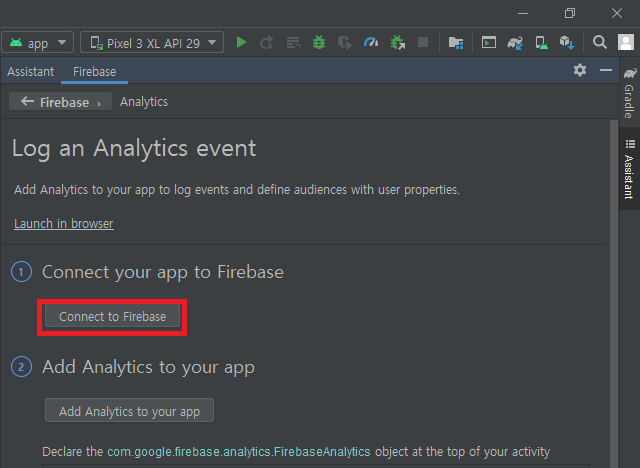Hide the Assistant panel with minus icon
The height and width of the screenshot is (468, 640).
[x=606, y=70]
